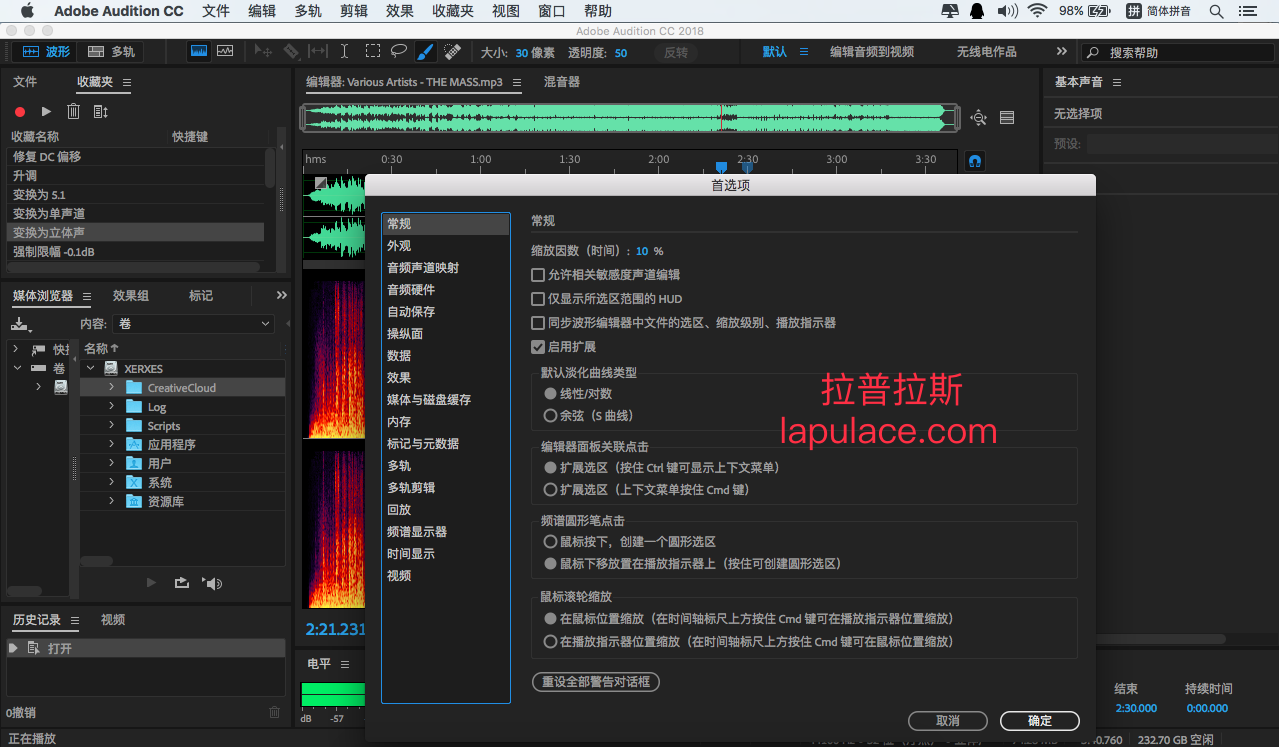Open the editor panel menu icon
Image resolution: width=1279 pixels, height=747 pixels.
pyautogui.click(x=517, y=82)
